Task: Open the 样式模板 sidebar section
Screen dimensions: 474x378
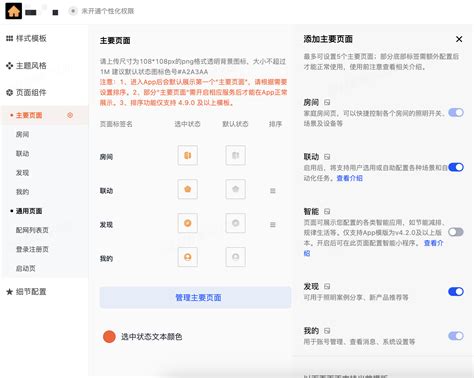Action: 26,38
